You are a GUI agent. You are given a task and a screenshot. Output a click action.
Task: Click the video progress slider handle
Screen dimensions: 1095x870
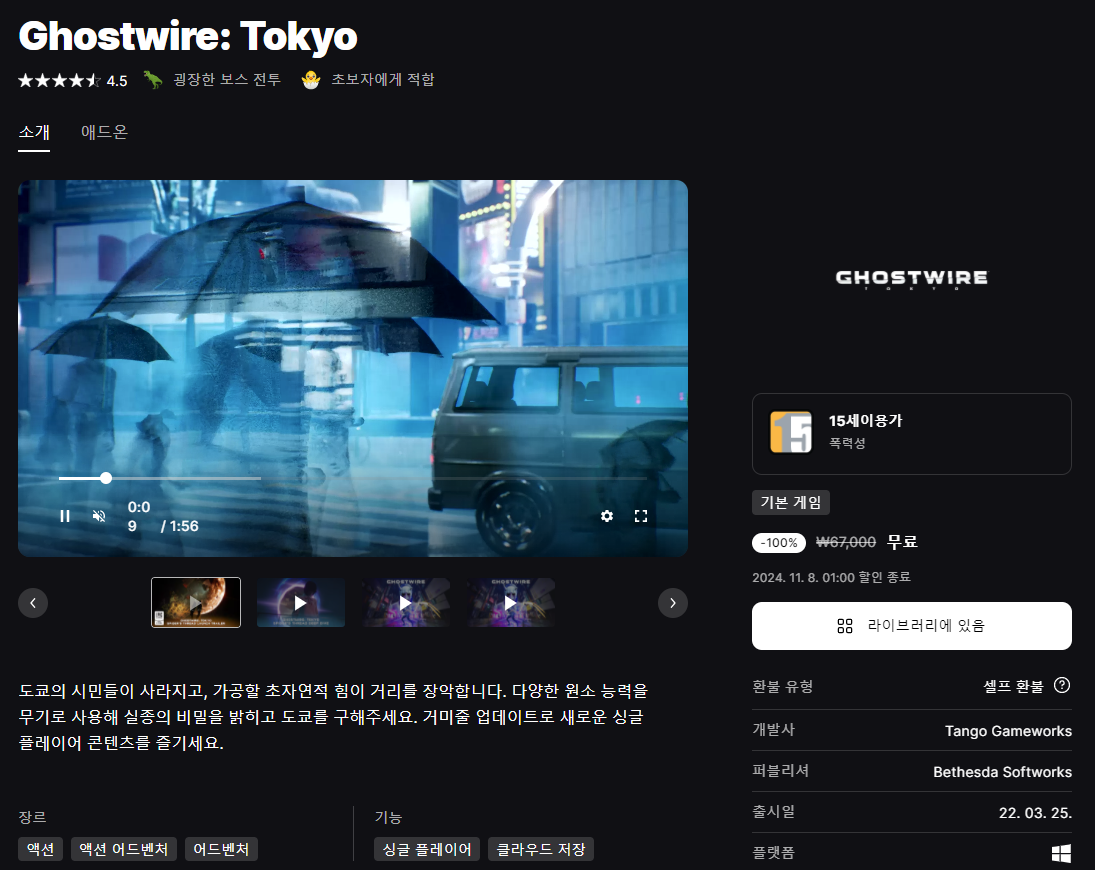(x=106, y=478)
